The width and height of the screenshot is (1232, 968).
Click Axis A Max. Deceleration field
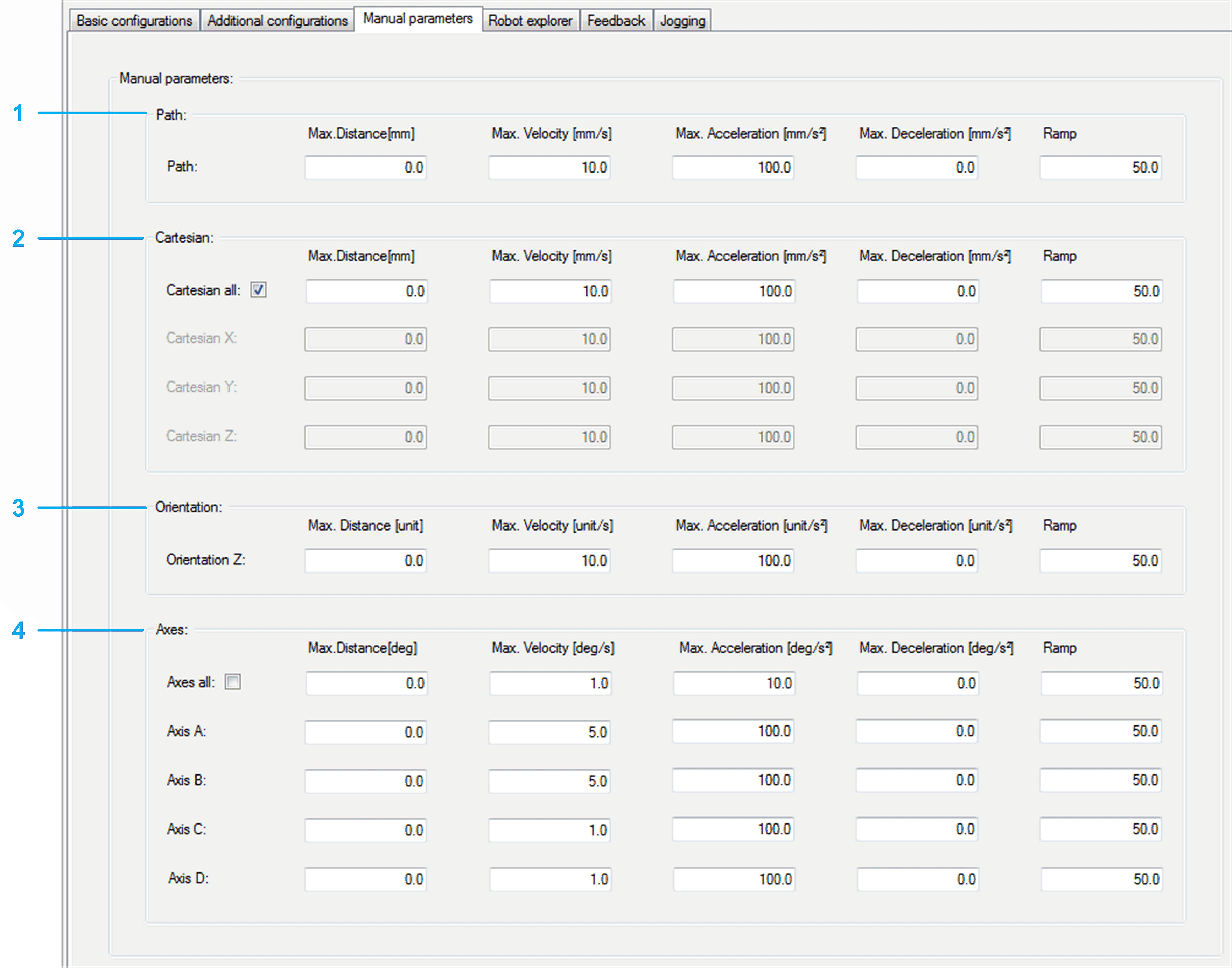[x=916, y=730]
